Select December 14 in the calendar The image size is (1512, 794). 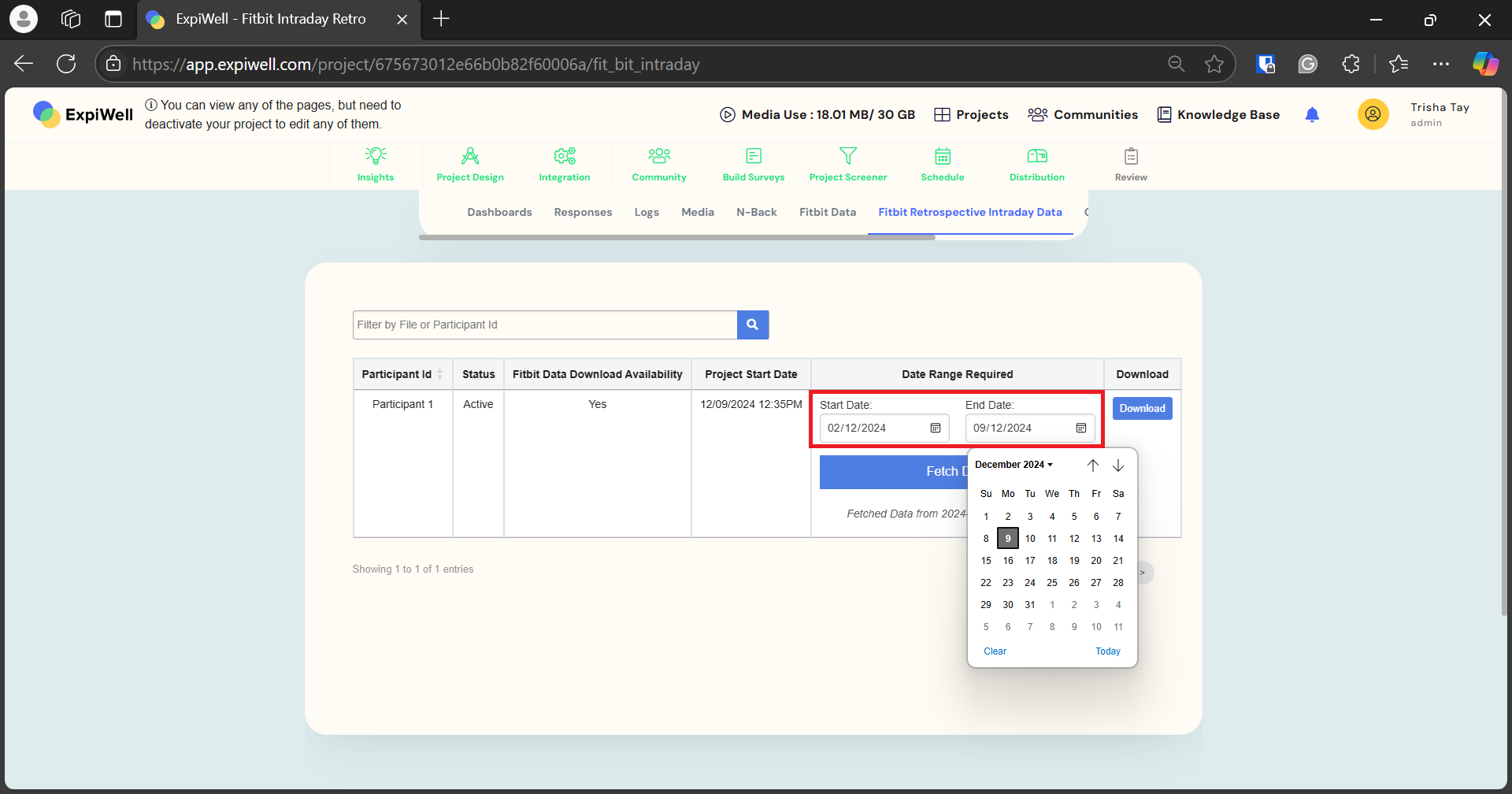[1118, 539]
